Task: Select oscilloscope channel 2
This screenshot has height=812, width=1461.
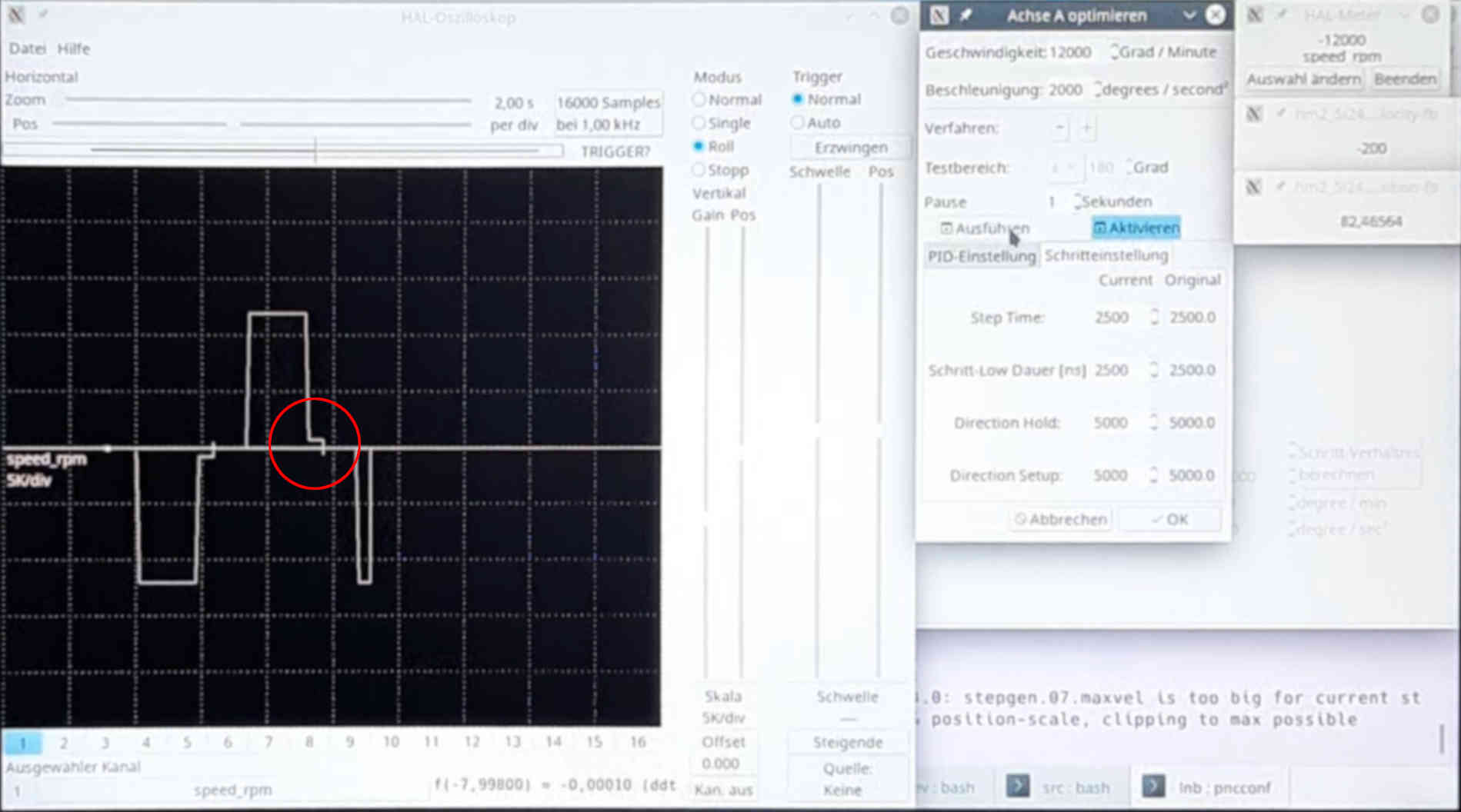Action: [x=64, y=742]
